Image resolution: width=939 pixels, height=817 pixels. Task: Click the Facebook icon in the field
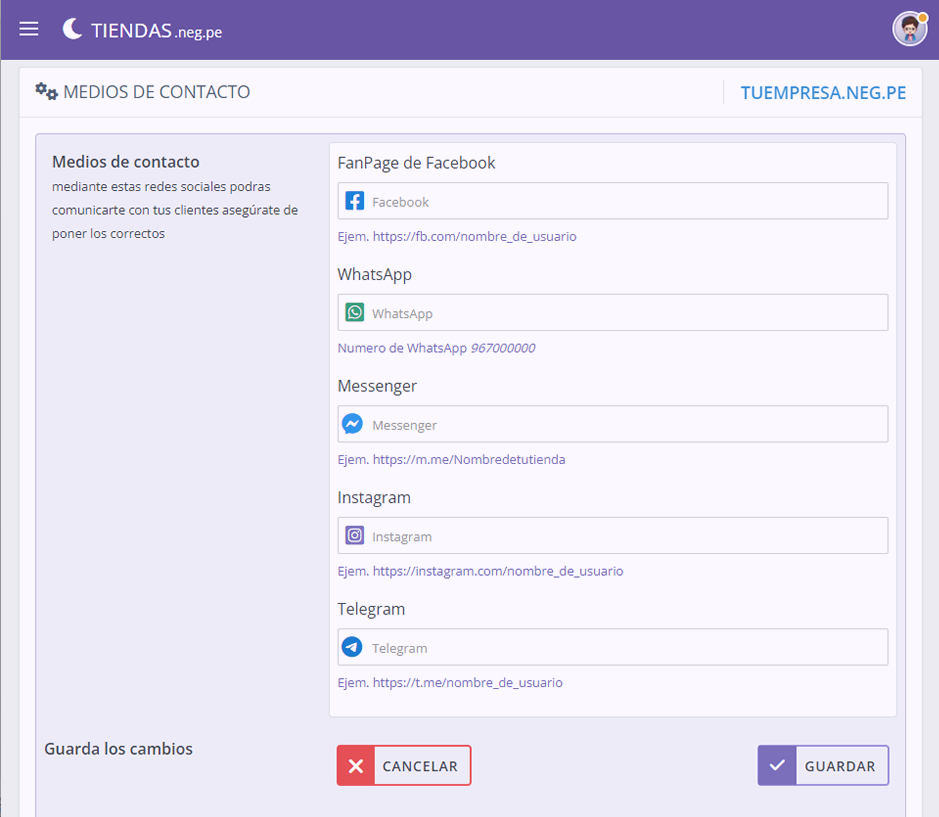(x=354, y=201)
